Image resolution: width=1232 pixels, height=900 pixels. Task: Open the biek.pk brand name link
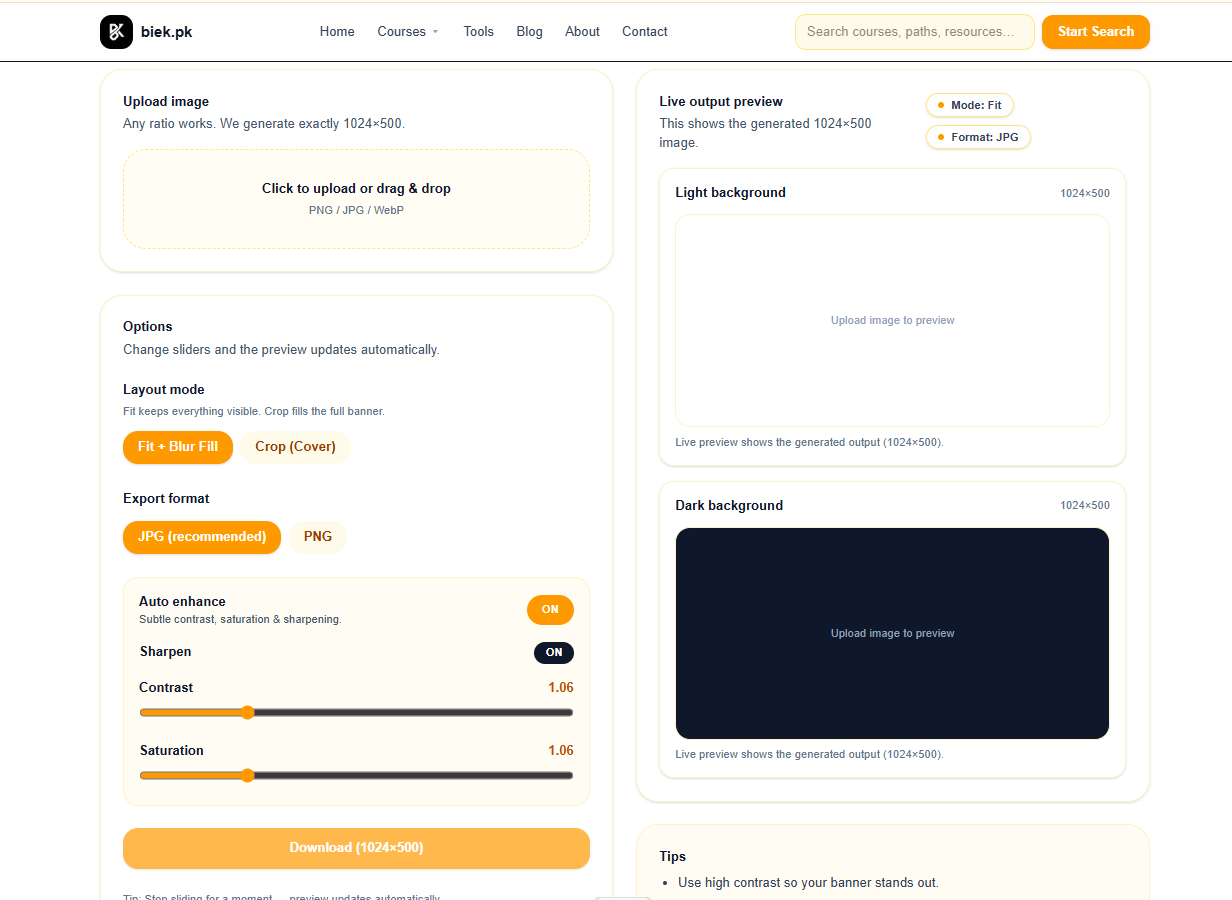166,32
